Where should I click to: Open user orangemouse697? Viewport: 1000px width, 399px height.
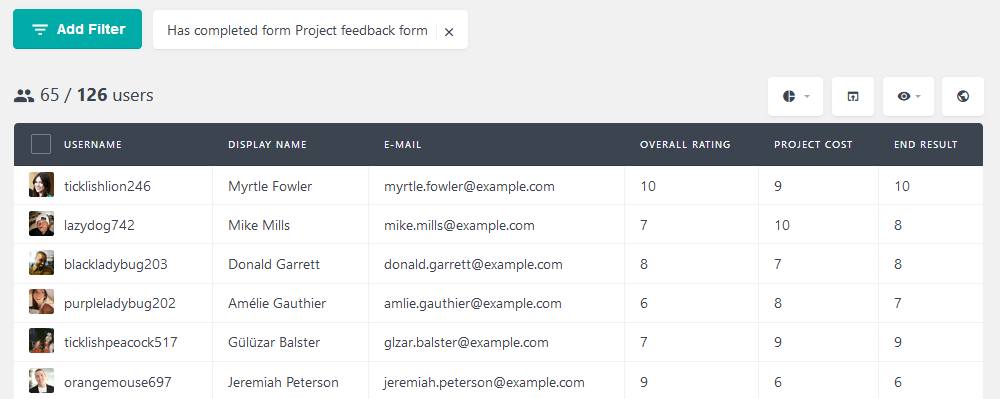(117, 382)
